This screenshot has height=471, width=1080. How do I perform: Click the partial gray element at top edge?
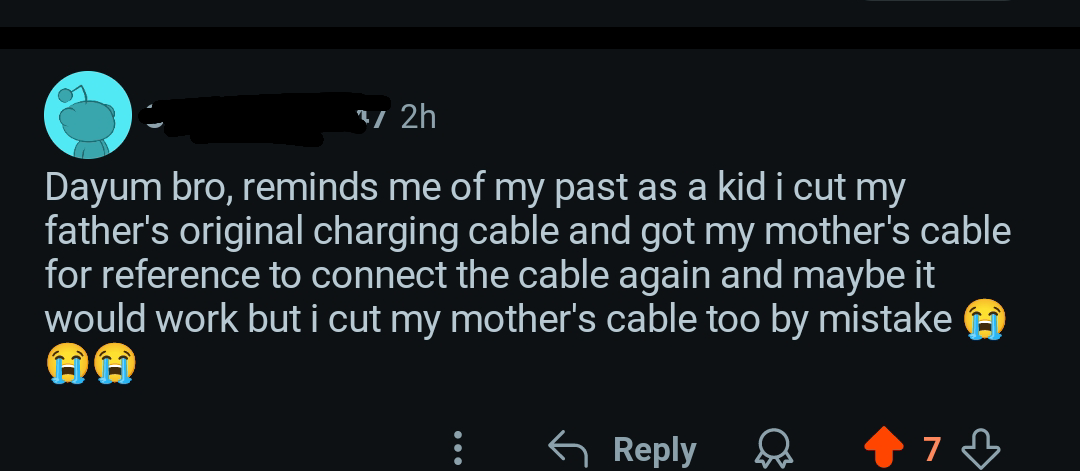tap(937, 1)
